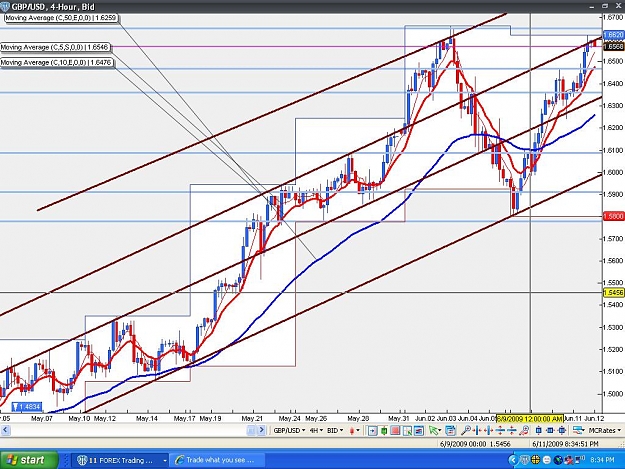The width and height of the screenshot is (625, 469).
Task: Click the magnifier with red chart icon
Action: click(x=524, y=430)
